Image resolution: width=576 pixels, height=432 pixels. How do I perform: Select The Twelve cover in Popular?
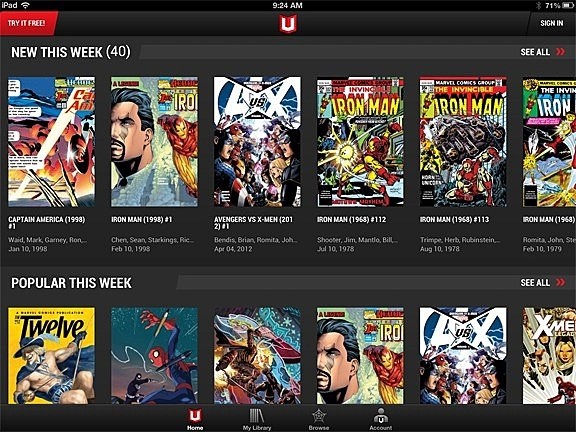point(51,356)
